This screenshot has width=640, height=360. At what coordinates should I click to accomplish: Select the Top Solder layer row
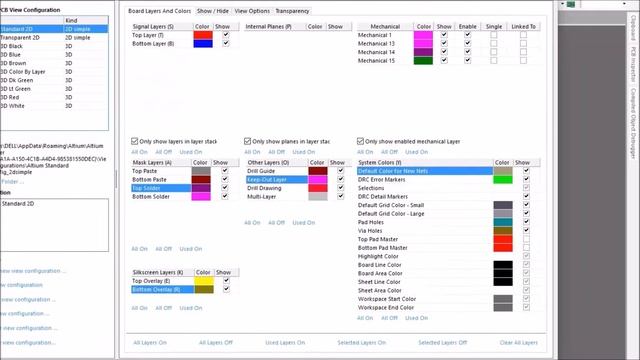click(161, 188)
